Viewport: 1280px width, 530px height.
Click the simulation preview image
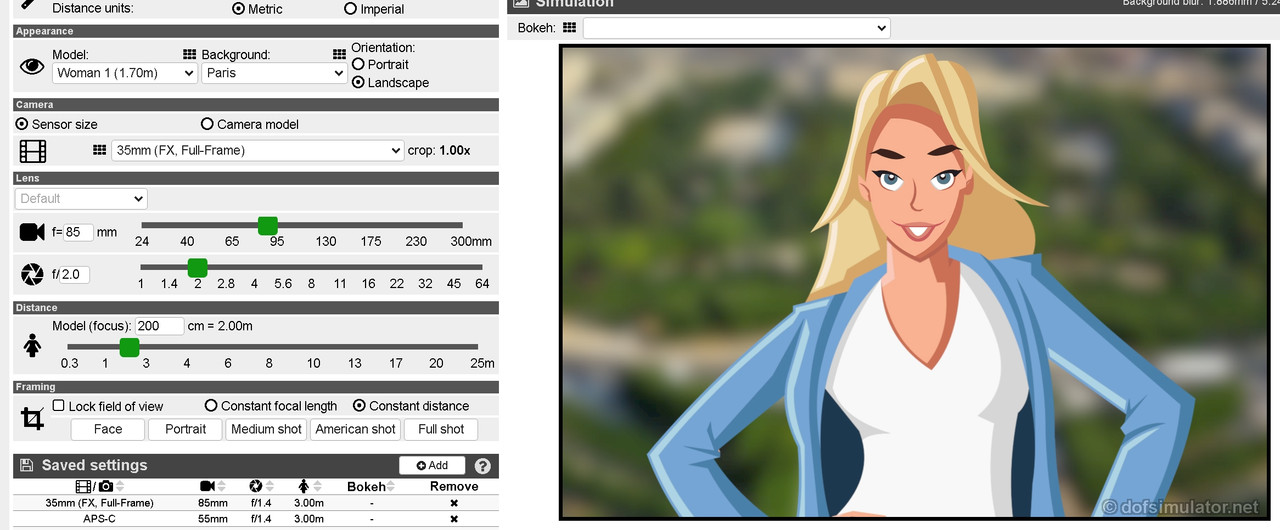point(915,282)
